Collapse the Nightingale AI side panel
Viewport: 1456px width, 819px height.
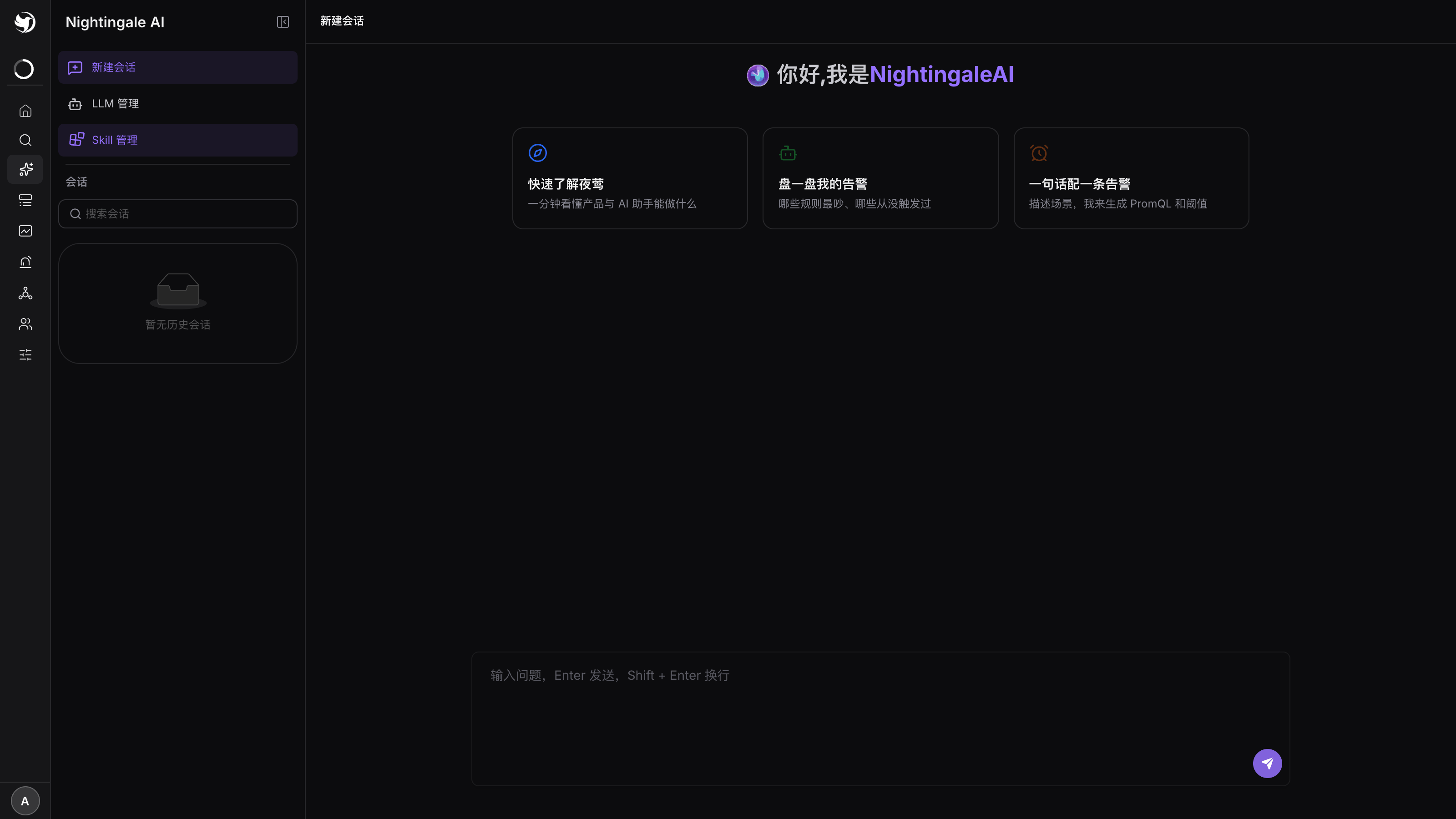283,22
